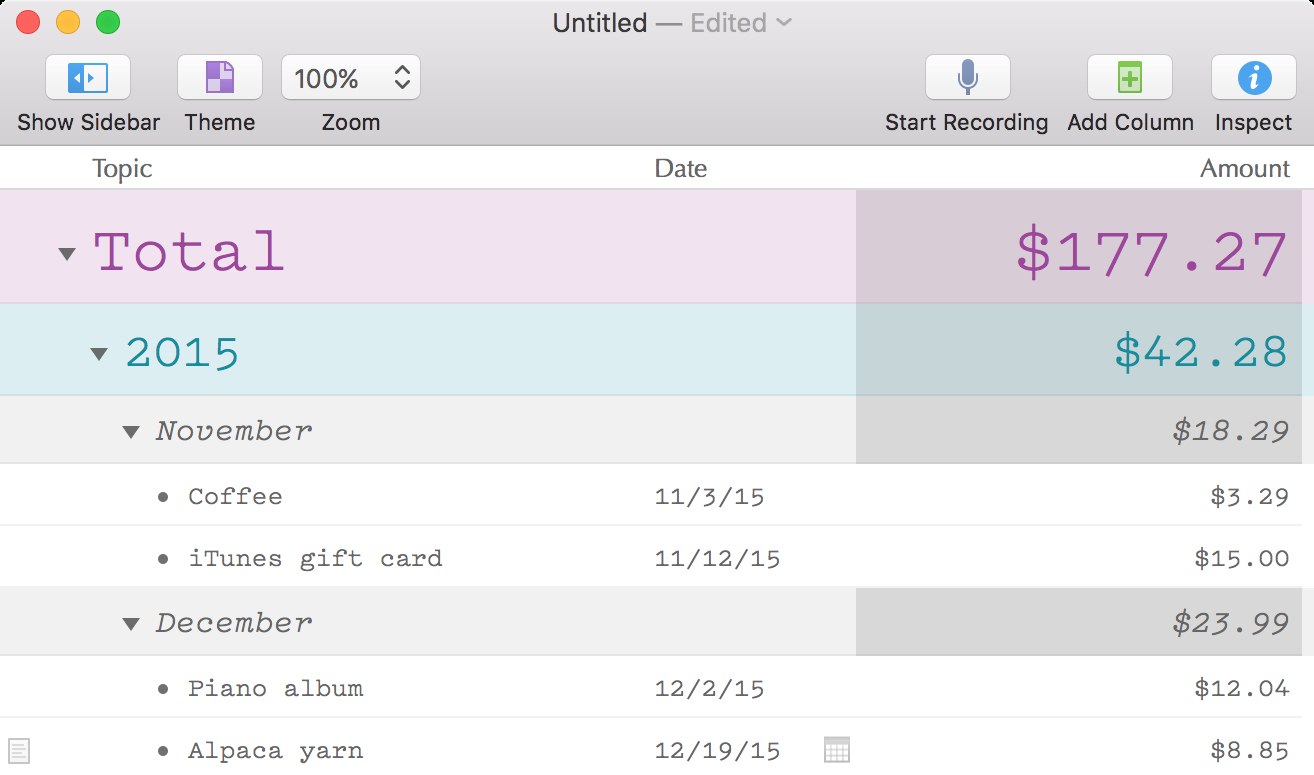Click the Topic column header
The height and width of the screenshot is (775, 1314).
pyautogui.click(x=122, y=169)
